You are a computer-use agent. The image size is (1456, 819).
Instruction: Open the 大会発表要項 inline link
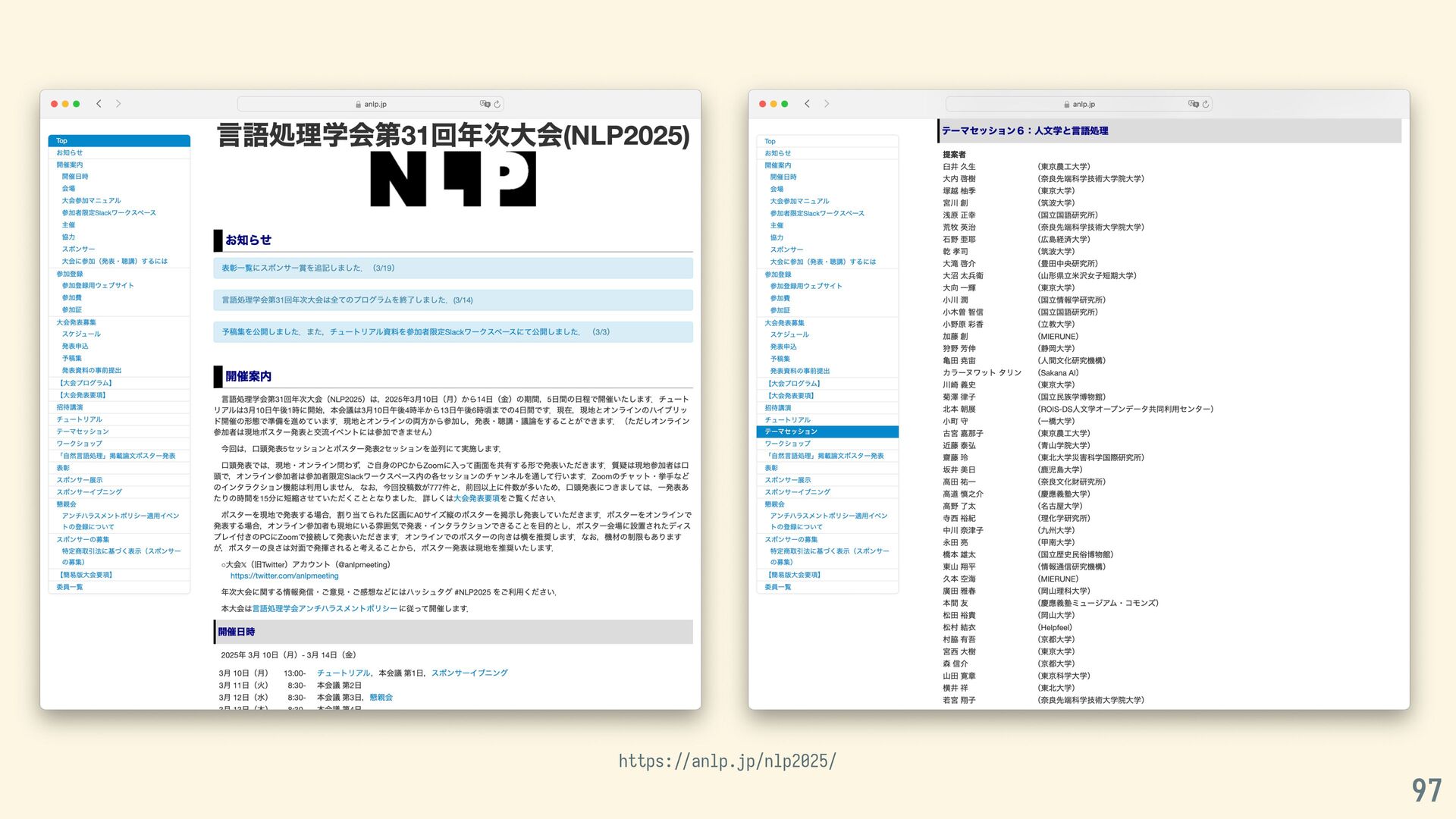point(476,498)
